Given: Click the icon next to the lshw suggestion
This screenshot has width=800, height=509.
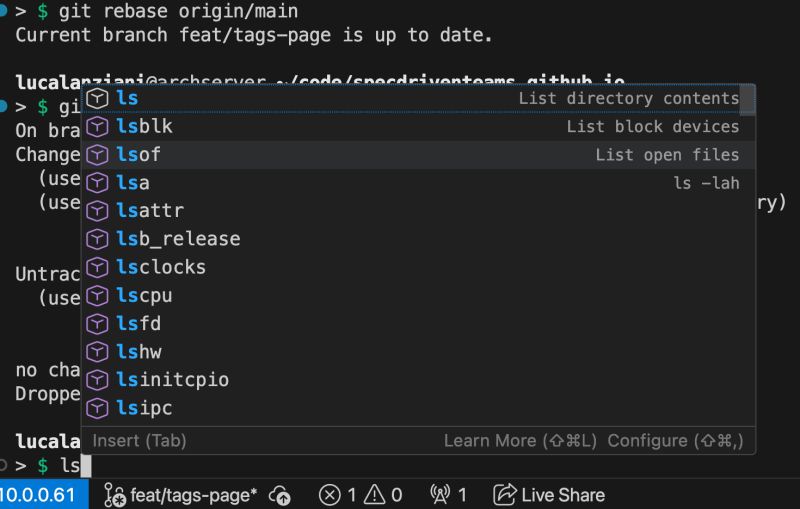Looking at the screenshot, I should tap(97, 352).
